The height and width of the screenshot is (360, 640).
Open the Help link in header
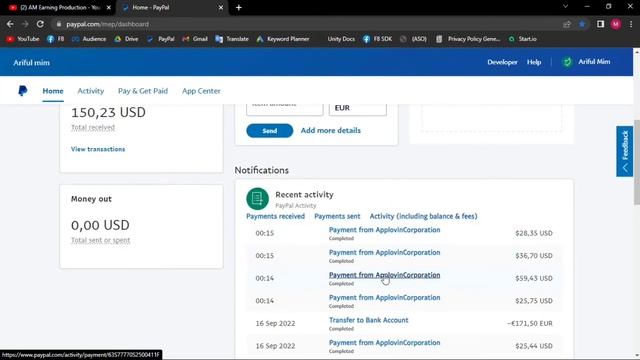[534, 62]
